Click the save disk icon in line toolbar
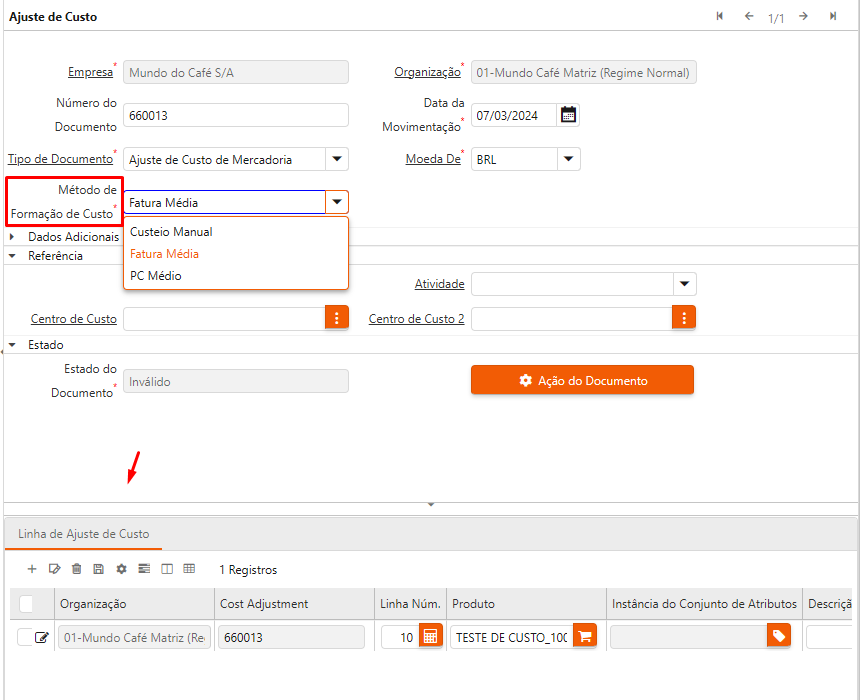Image resolution: width=860 pixels, height=700 pixels. 98,569
